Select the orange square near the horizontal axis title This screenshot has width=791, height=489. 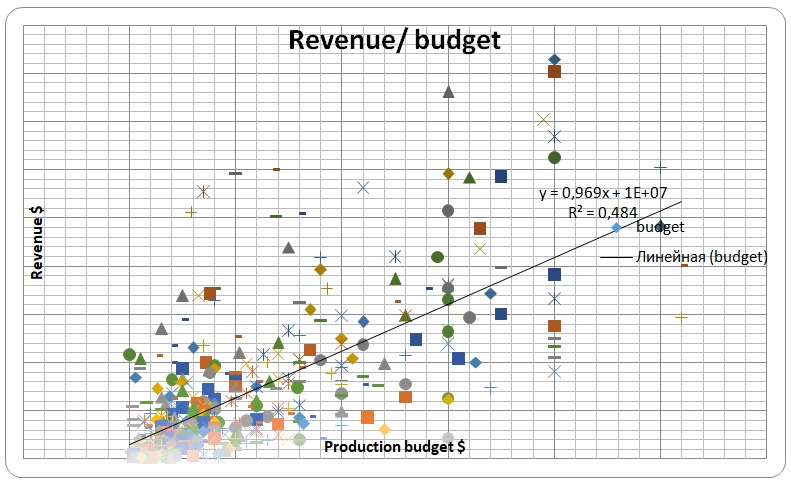(367, 417)
